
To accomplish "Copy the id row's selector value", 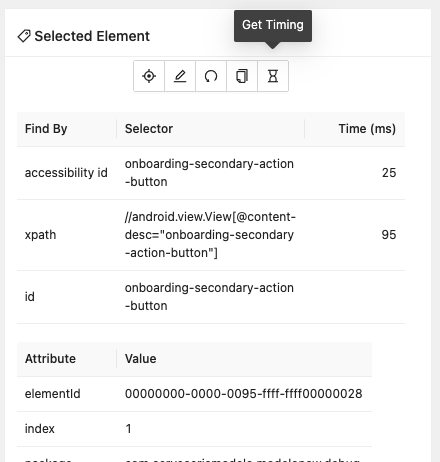I will pos(209,297).
